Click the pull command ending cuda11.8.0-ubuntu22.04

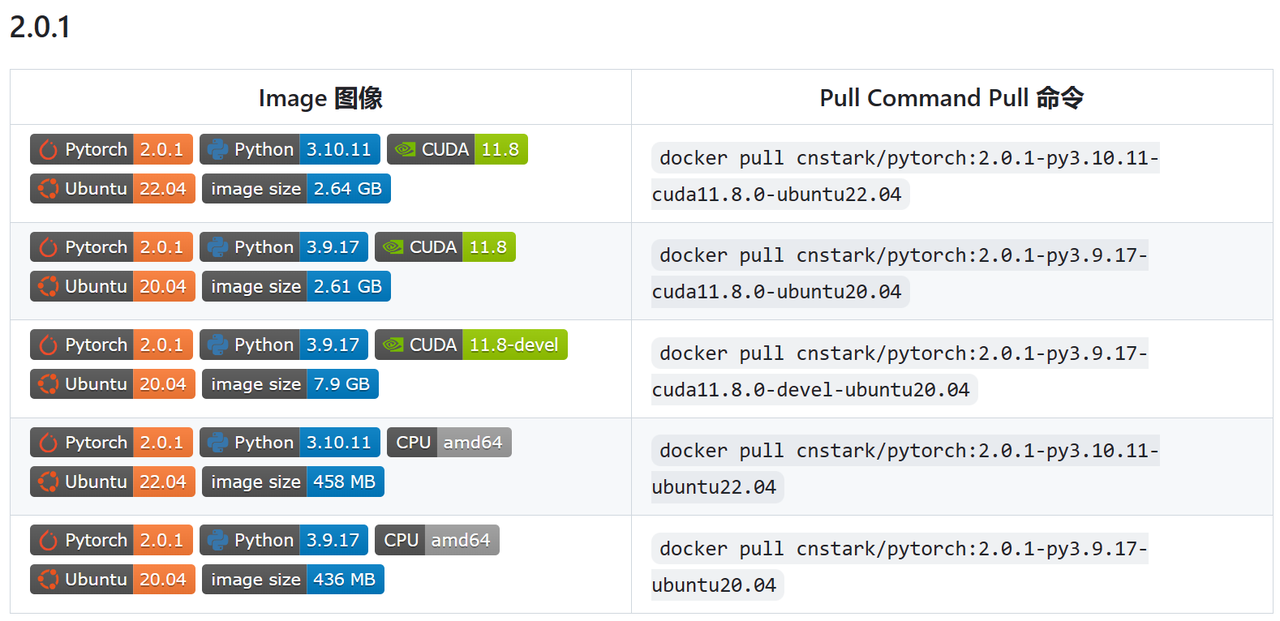(x=905, y=176)
